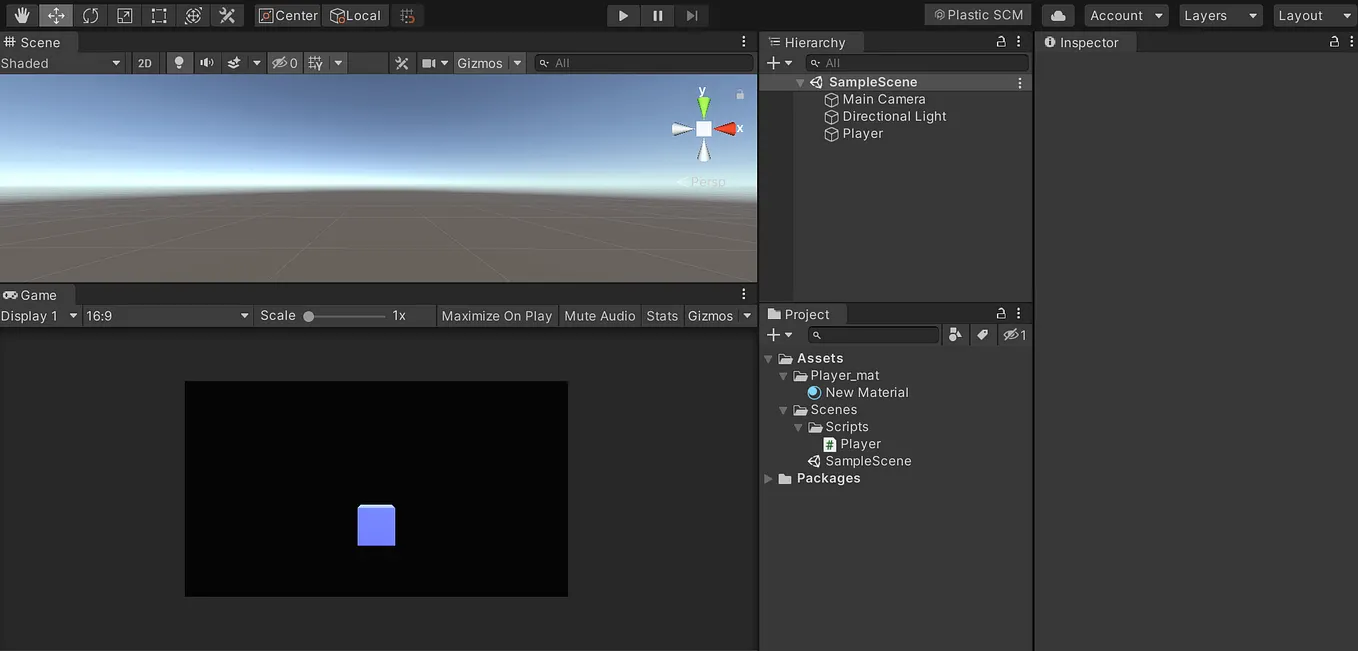Toggle Scene audio
Viewport: 1358px width, 651px height.
(x=206, y=62)
